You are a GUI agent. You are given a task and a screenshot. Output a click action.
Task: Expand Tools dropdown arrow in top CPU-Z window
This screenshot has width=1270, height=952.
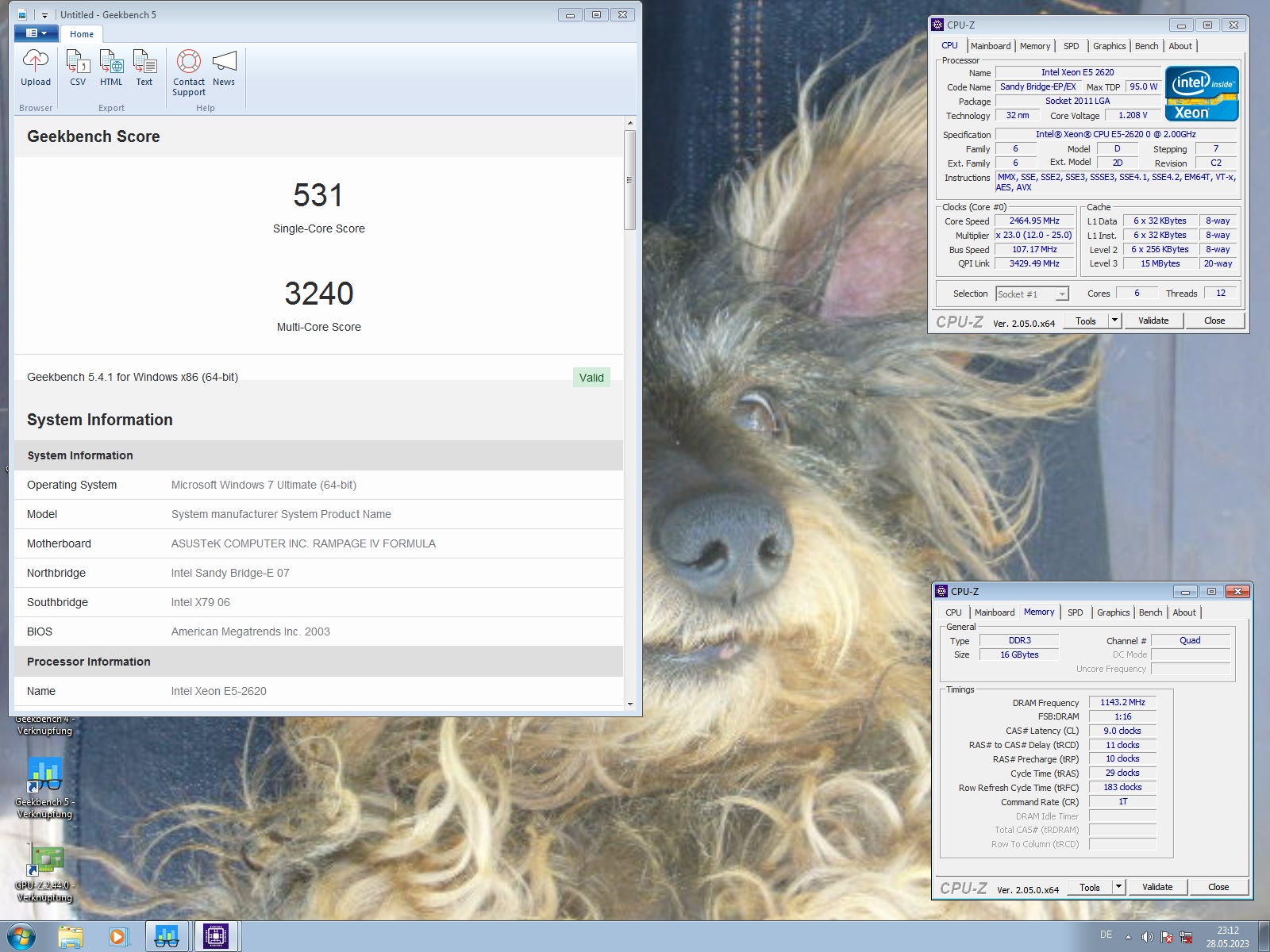point(1114,321)
